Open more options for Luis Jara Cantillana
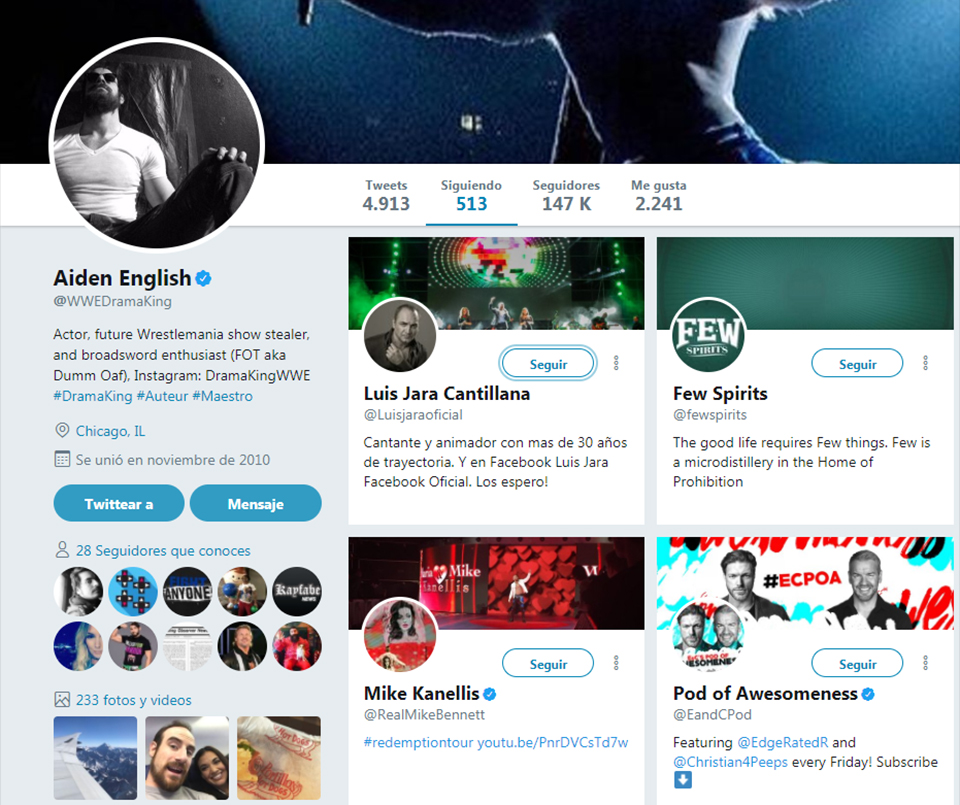The image size is (960, 805). pos(616,363)
